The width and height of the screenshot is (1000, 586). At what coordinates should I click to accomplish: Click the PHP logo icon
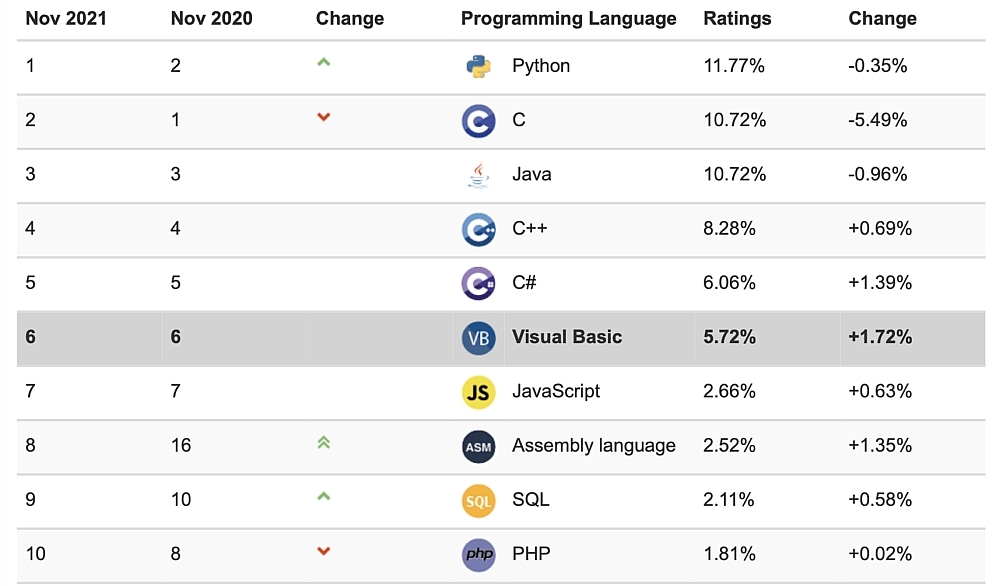(478, 554)
